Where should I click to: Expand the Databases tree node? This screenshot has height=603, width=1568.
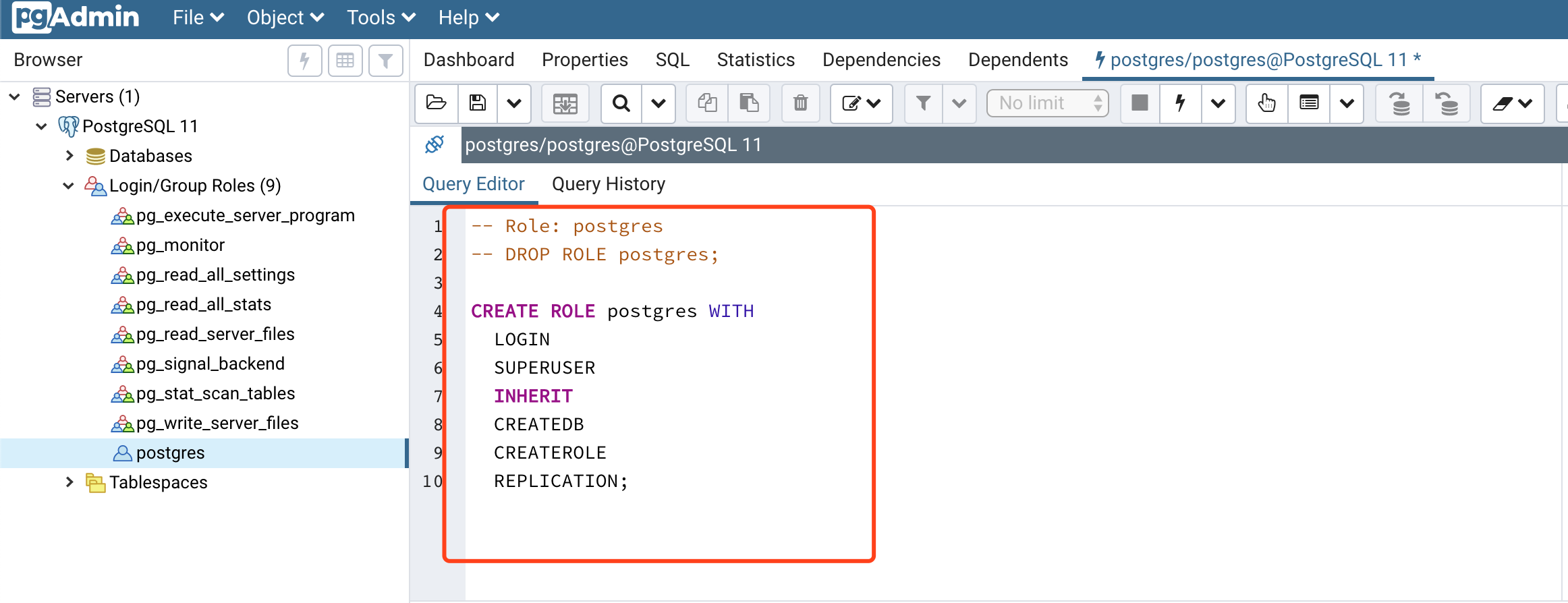pyautogui.click(x=69, y=156)
